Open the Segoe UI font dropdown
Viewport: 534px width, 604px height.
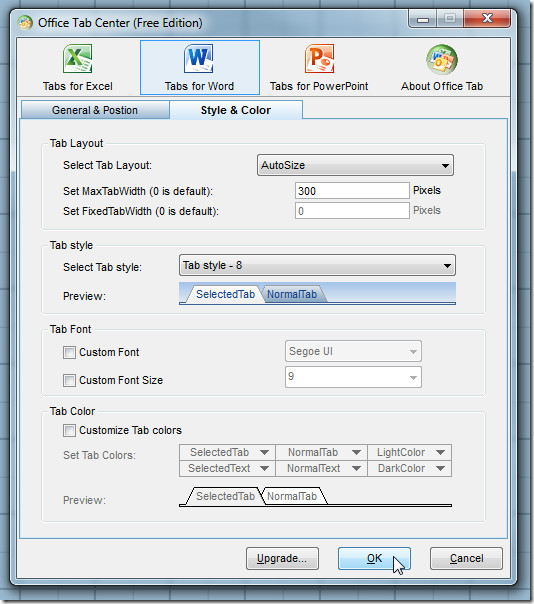tap(353, 351)
